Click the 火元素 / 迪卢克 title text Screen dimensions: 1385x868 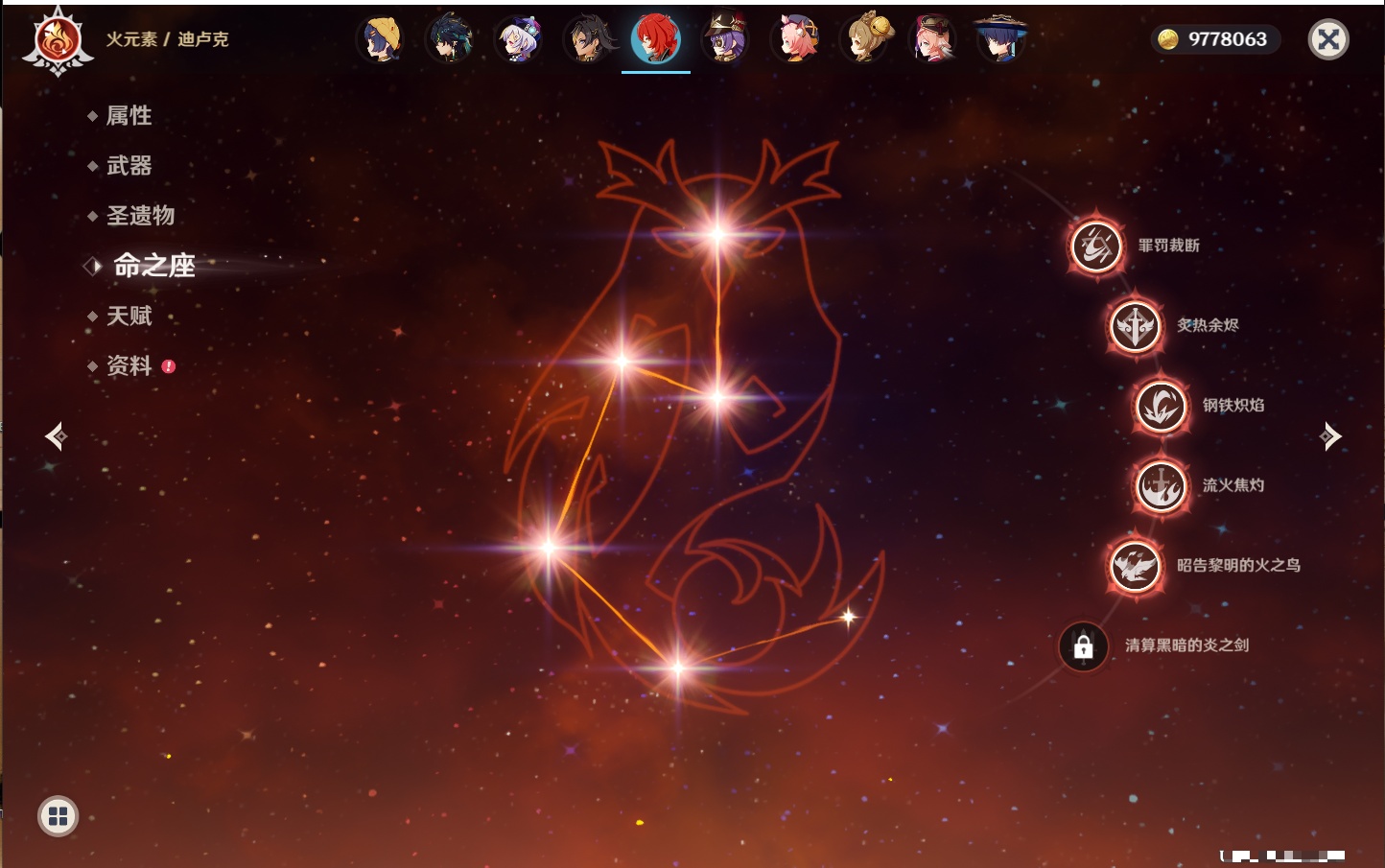(167, 39)
